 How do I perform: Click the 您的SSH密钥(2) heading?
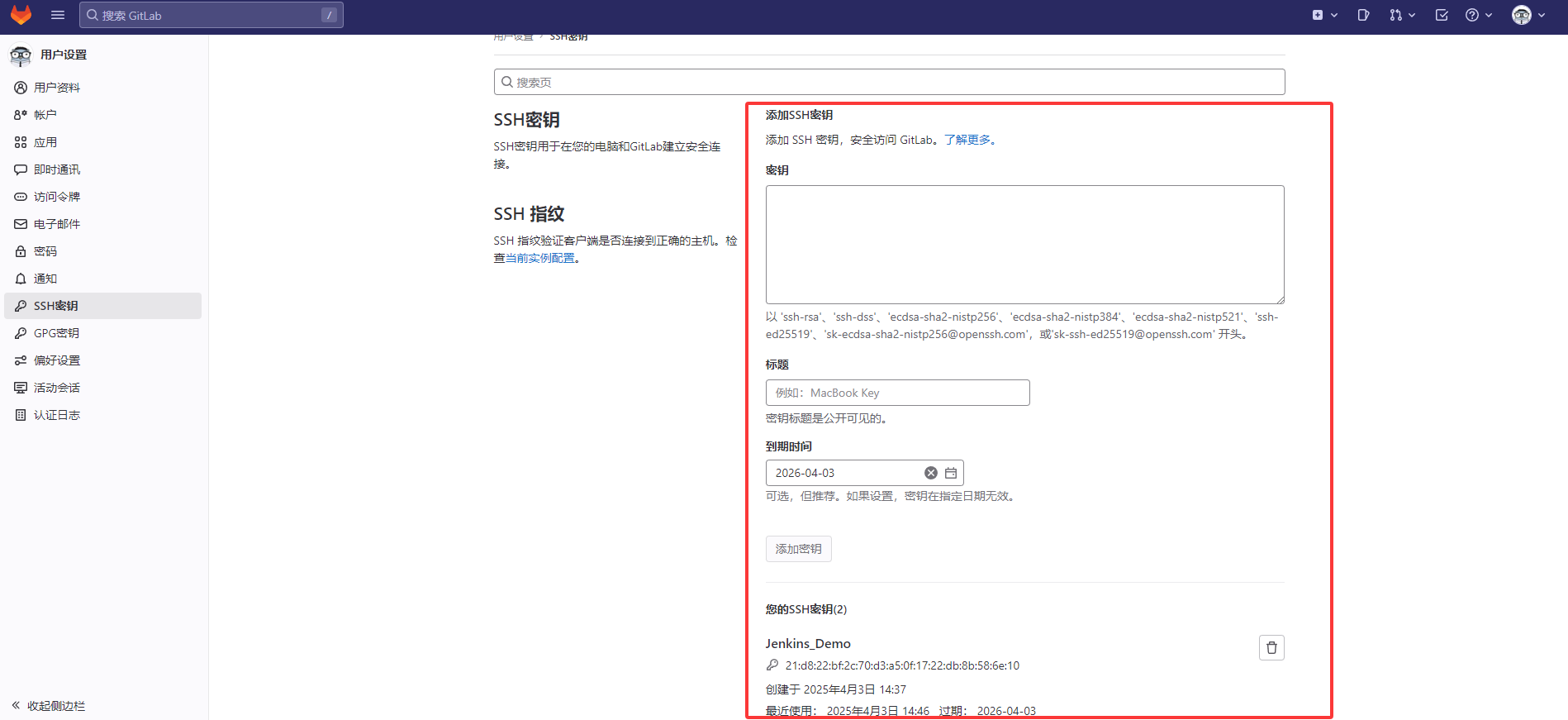(806, 609)
